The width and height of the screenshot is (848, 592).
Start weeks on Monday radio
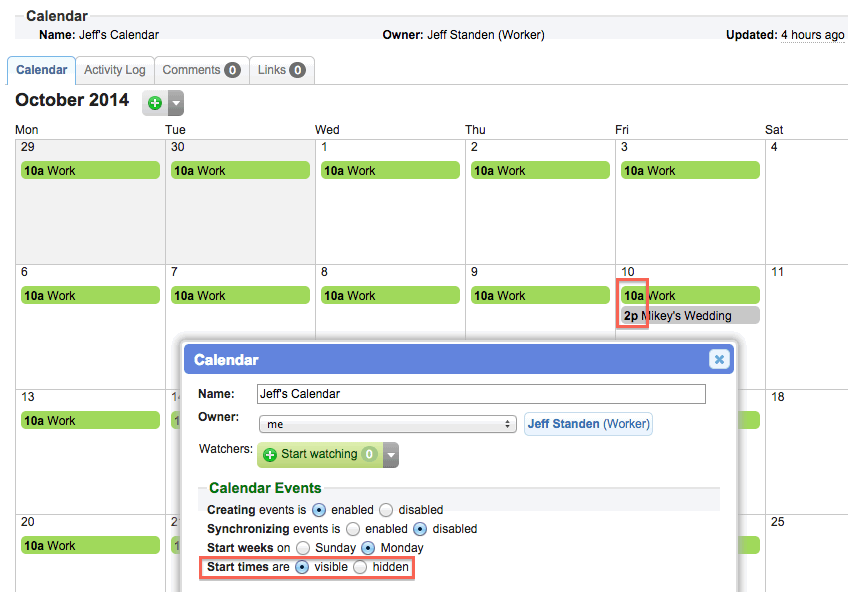pos(368,548)
